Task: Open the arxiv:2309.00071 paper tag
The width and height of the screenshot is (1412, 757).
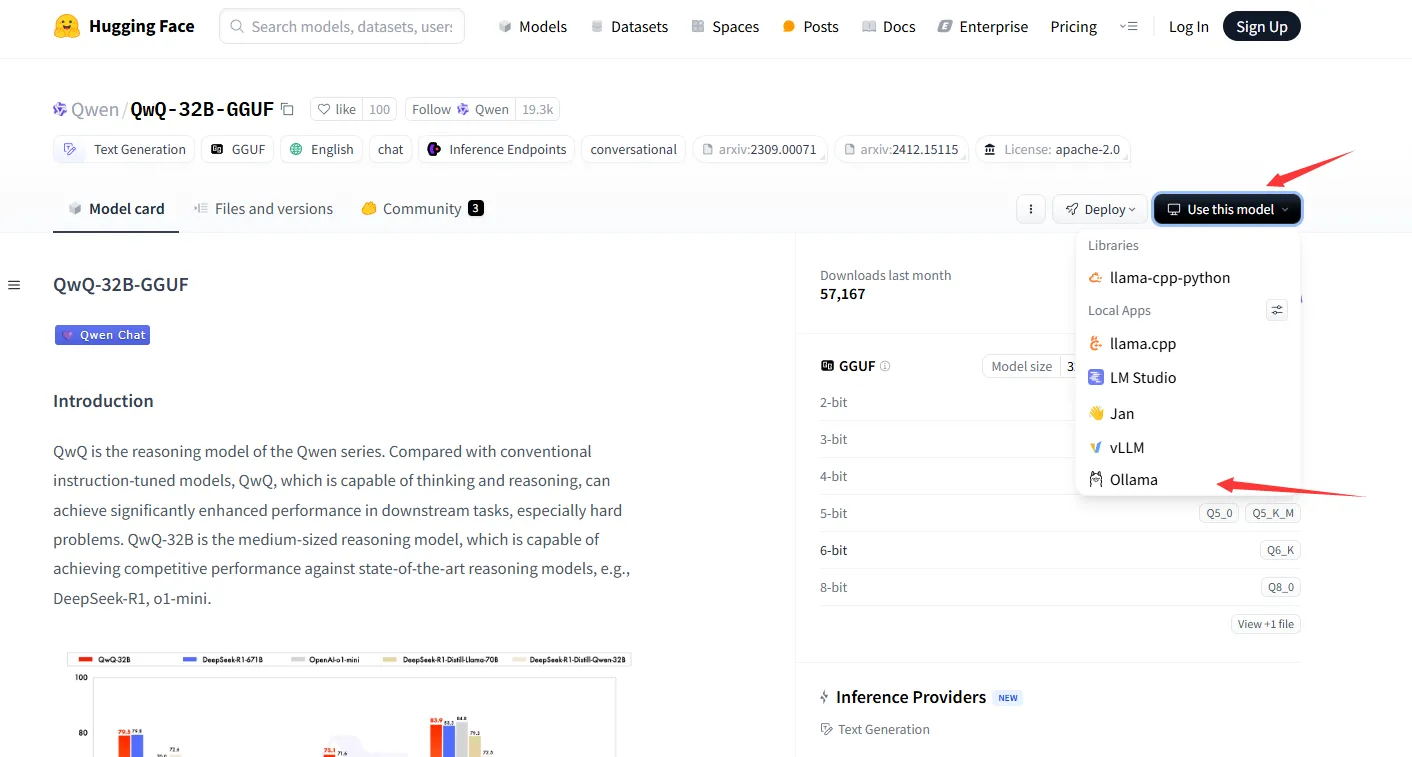Action: coord(760,149)
